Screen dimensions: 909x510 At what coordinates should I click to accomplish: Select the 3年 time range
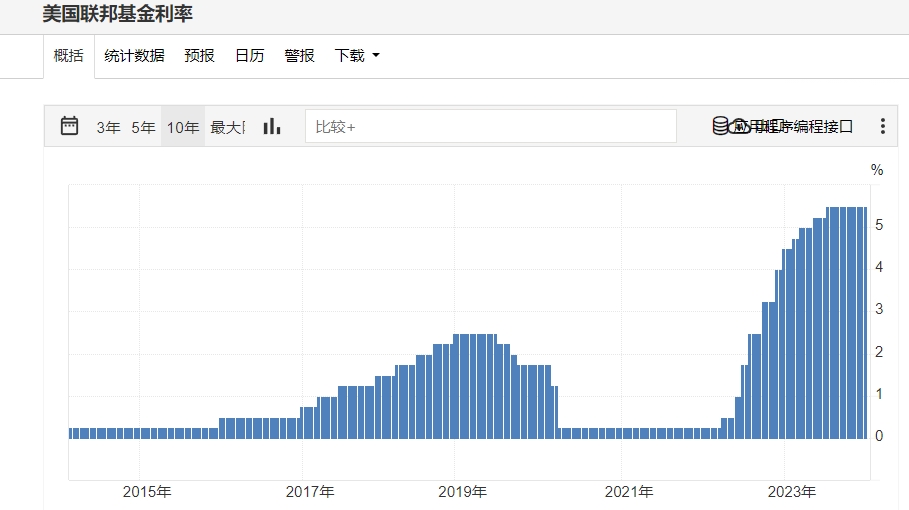coord(108,127)
